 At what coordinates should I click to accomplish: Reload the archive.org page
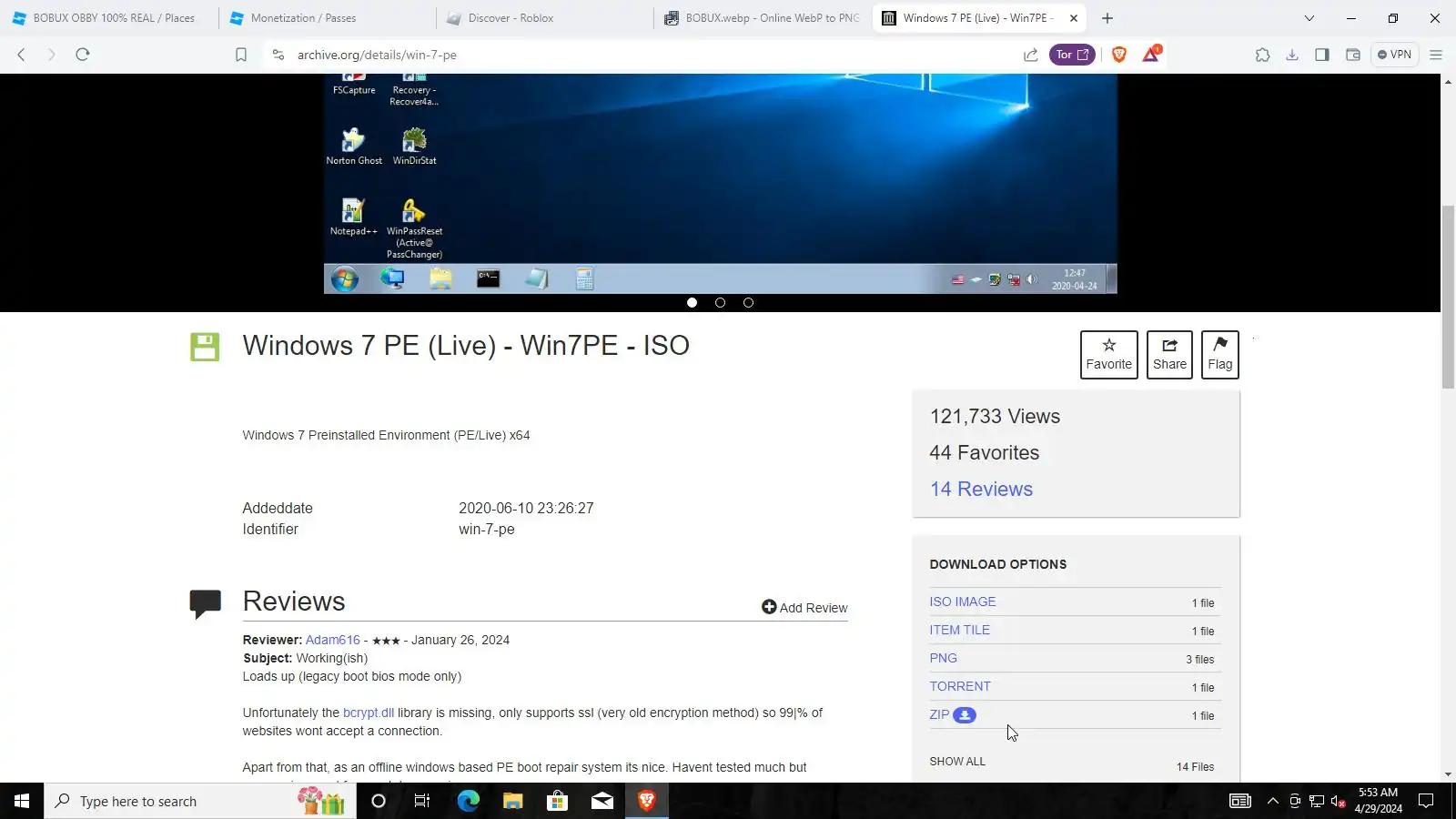point(82,55)
